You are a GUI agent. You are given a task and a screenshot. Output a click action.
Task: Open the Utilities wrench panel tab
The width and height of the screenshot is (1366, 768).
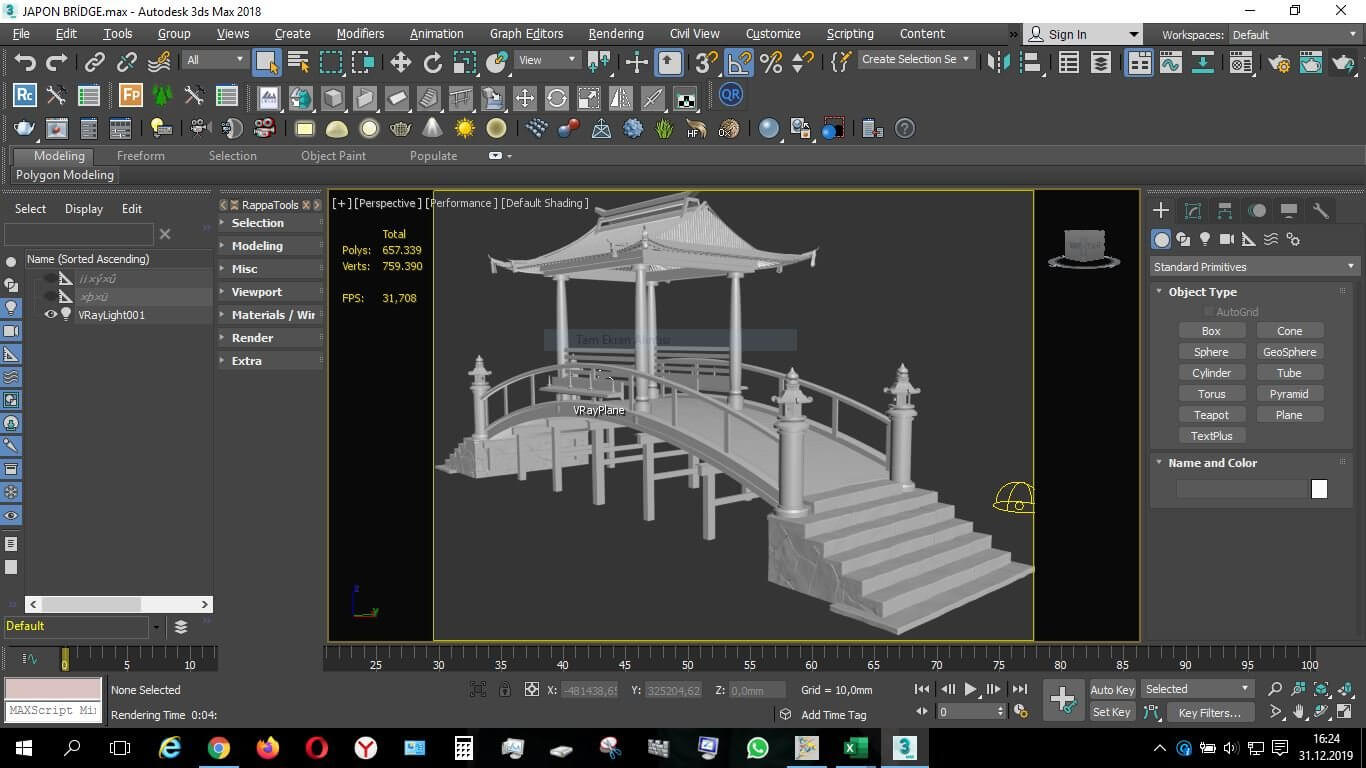[x=1321, y=210]
